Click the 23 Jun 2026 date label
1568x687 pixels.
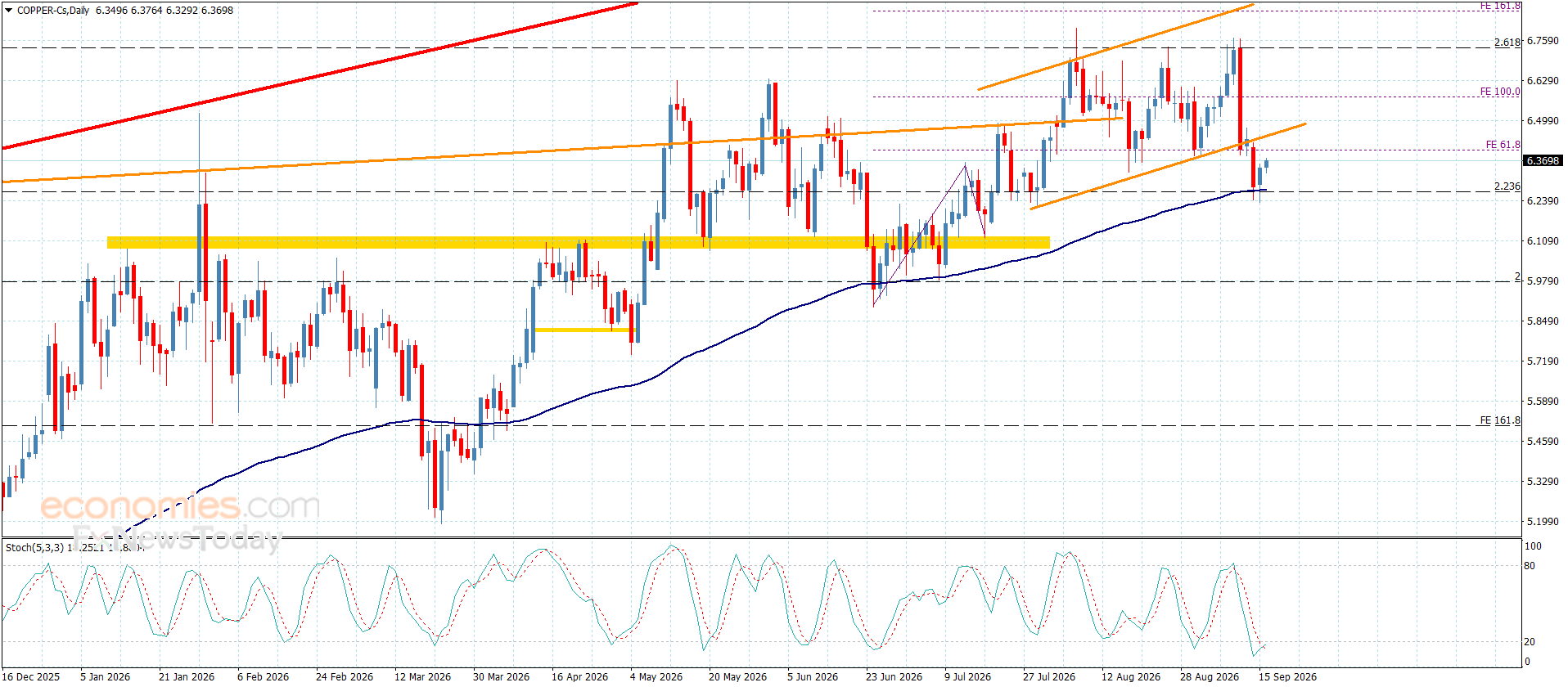tap(894, 677)
